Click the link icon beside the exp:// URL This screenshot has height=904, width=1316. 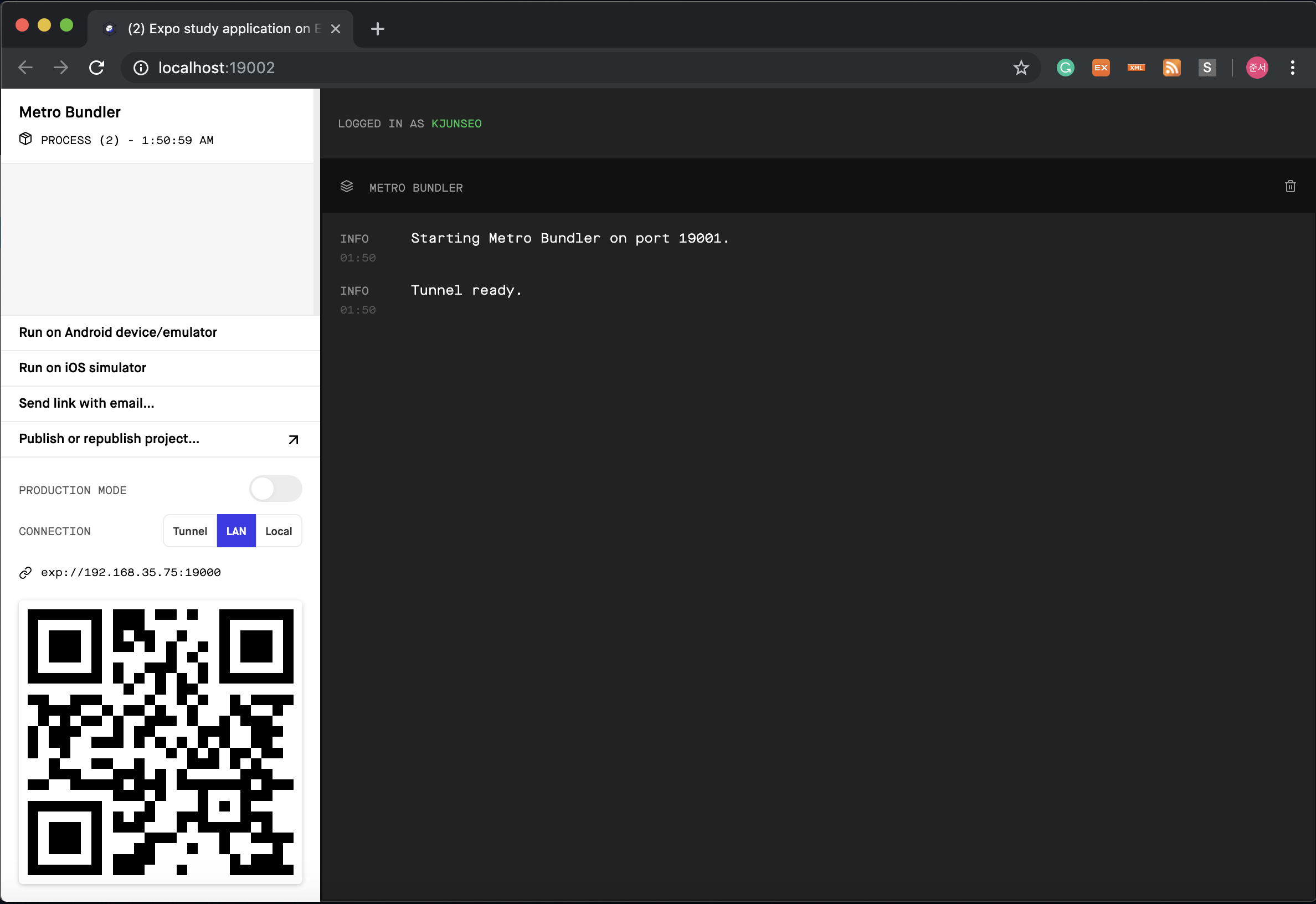tap(25, 572)
